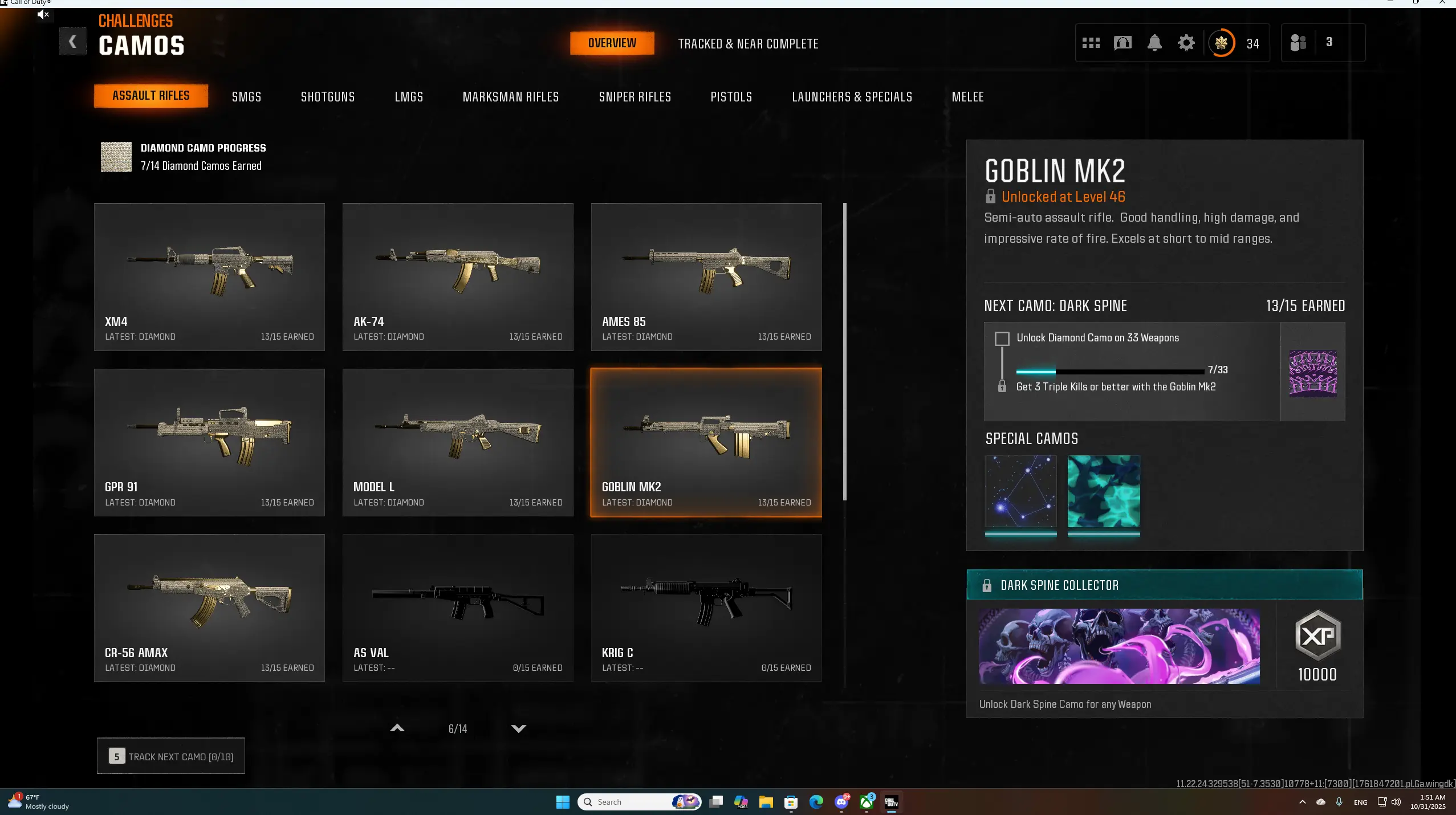
Task: Select the Dark Spine camo swatch
Action: click(x=1313, y=373)
